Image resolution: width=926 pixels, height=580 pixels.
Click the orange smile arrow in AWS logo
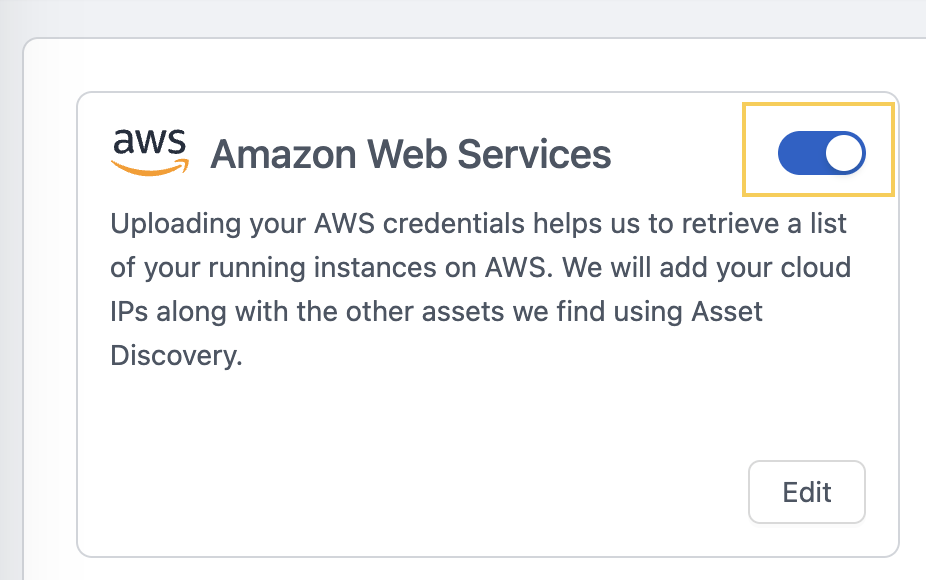[149, 168]
